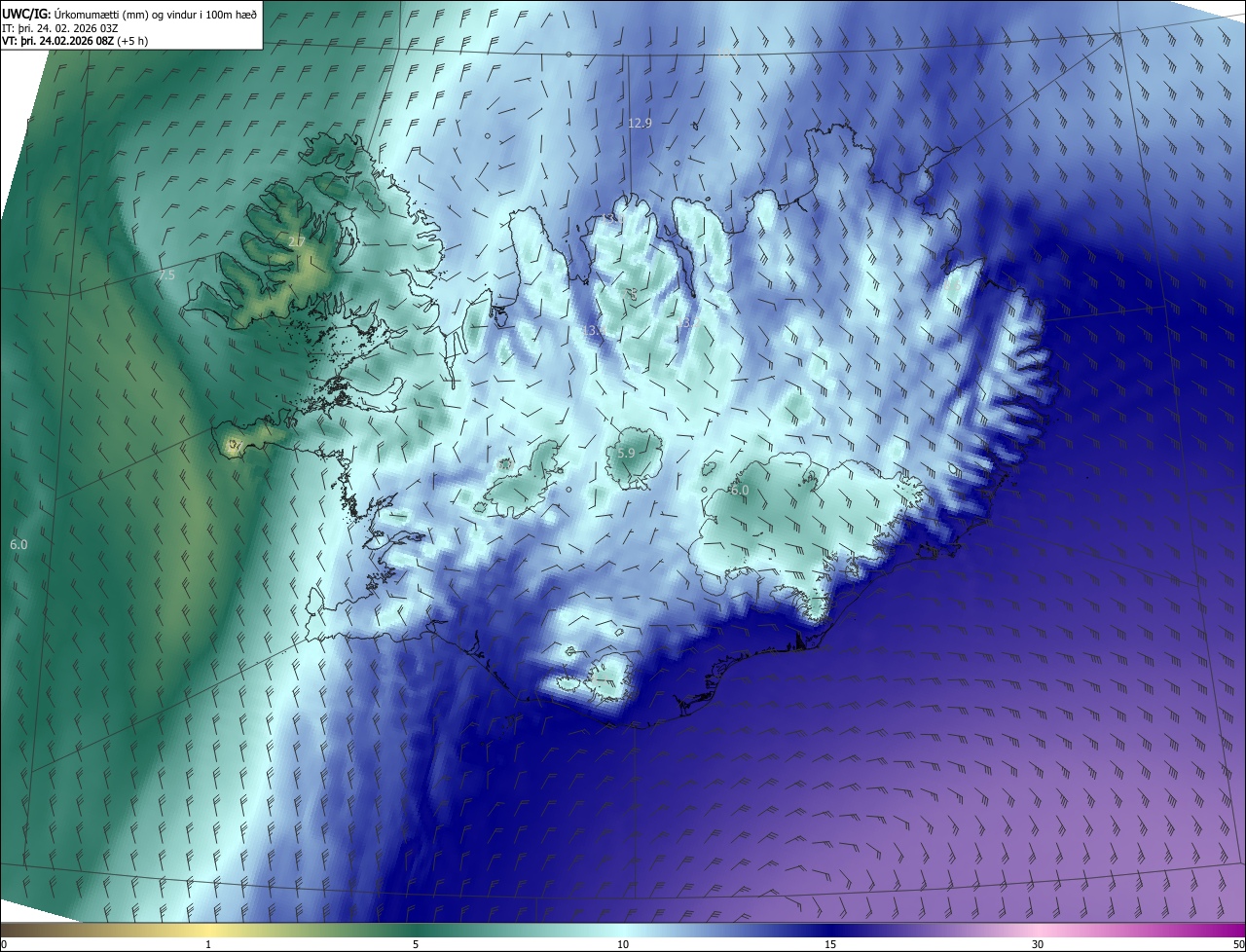The image size is (1246, 952).
Task: Click the colour scale tick label '10'
Action: pos(623,944)
